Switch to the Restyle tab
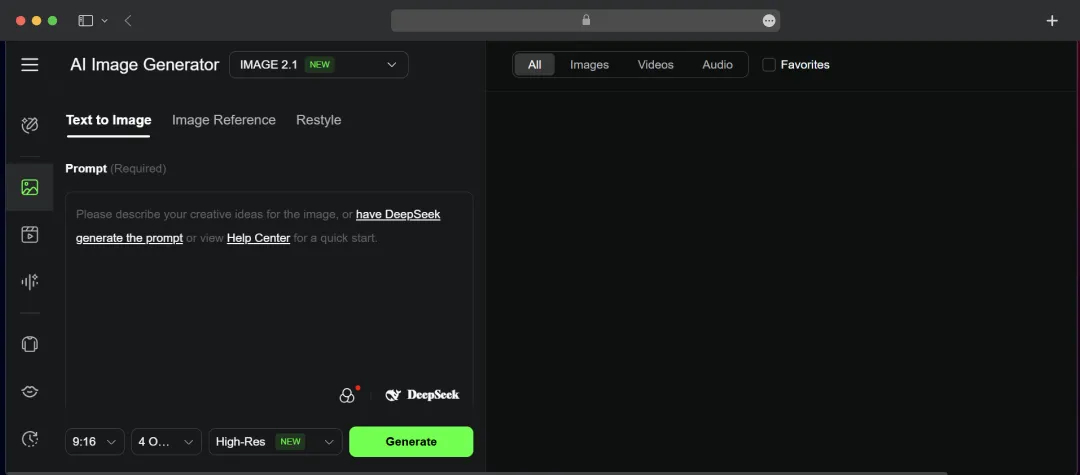The width and height of the screenshot is (1080, 475). [x=318, y=120]
